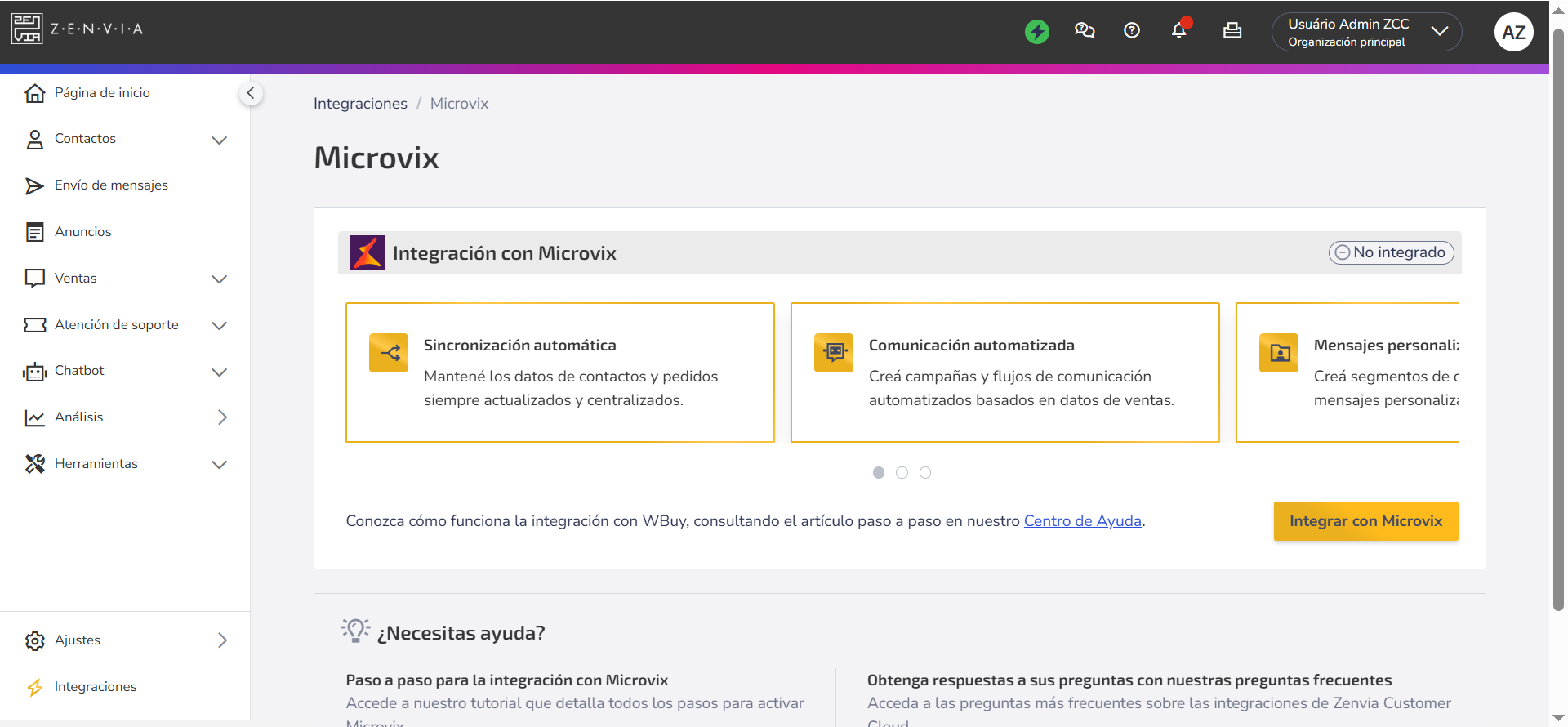The height and width of the screenshot is (727, 1568).
Task: Open the chat conversations icon
Action: click(1085, 31)
